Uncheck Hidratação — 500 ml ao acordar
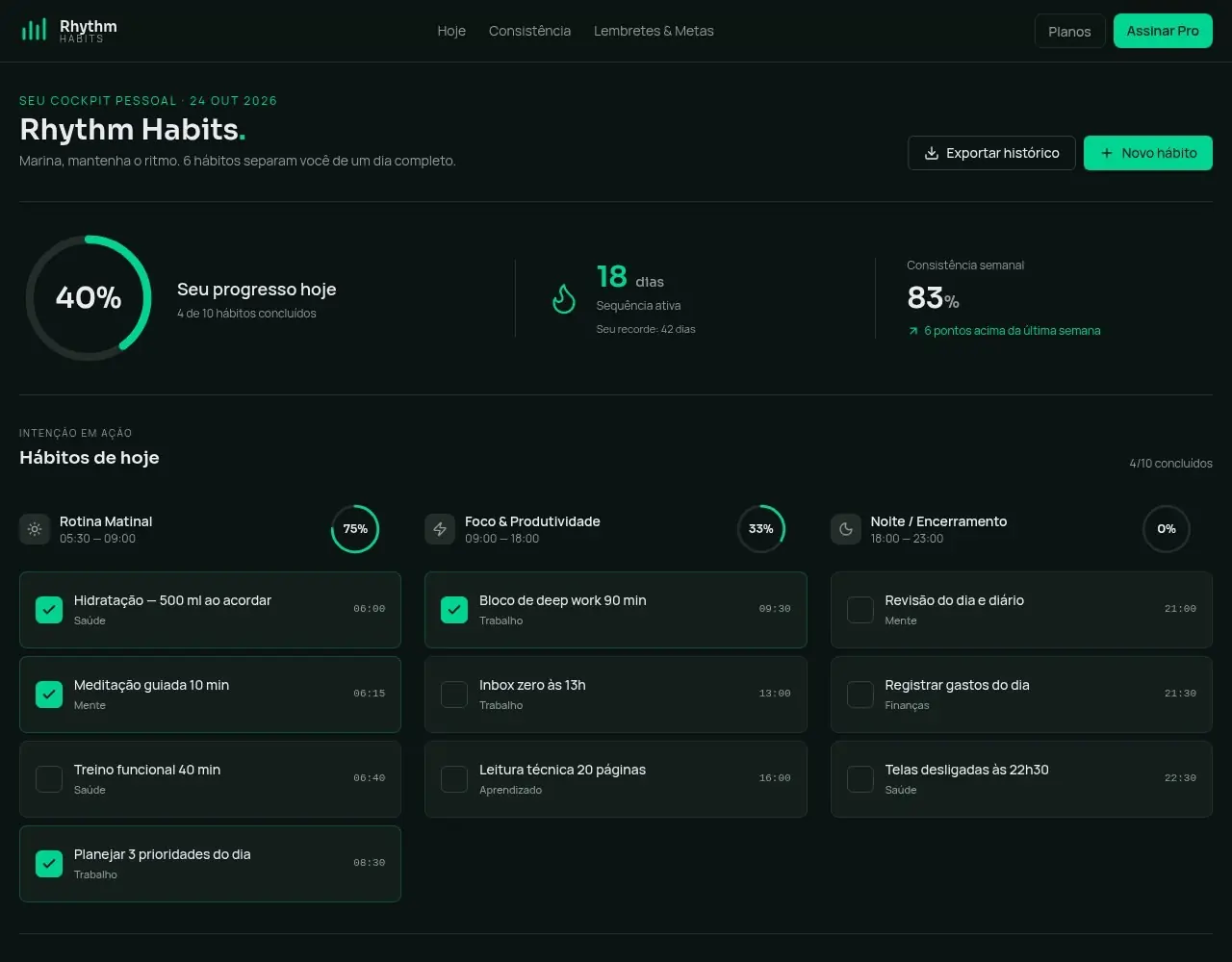 tap(49, 610)
